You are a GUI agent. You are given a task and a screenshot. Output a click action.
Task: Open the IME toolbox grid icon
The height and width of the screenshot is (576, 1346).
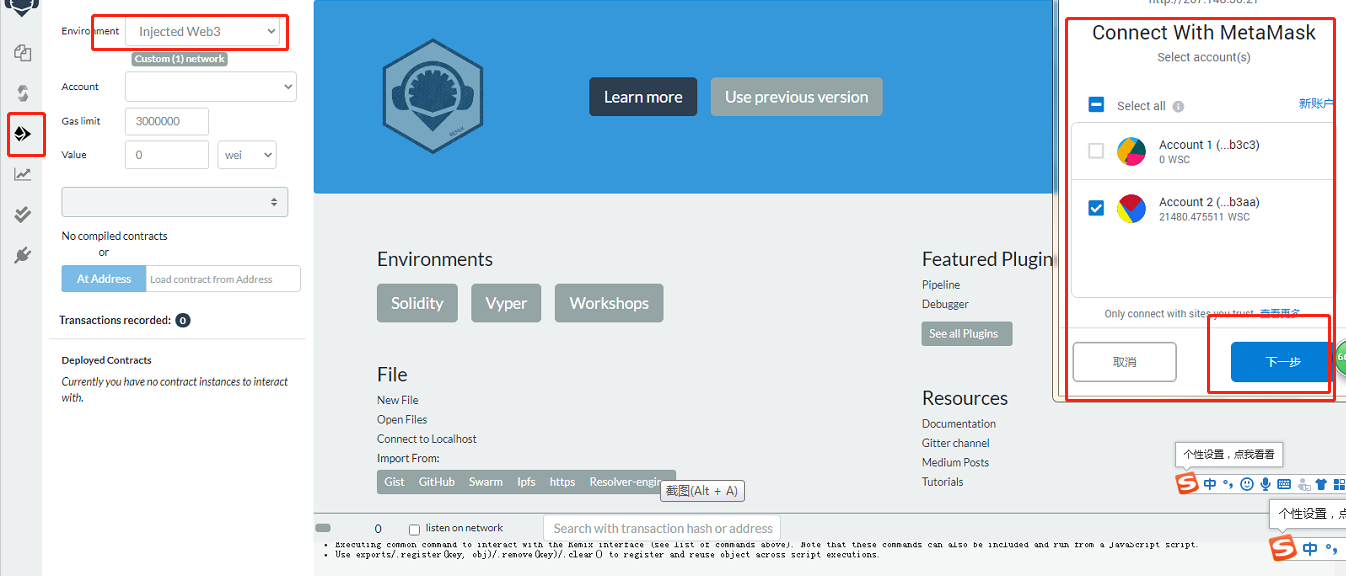click(1340, 484)
